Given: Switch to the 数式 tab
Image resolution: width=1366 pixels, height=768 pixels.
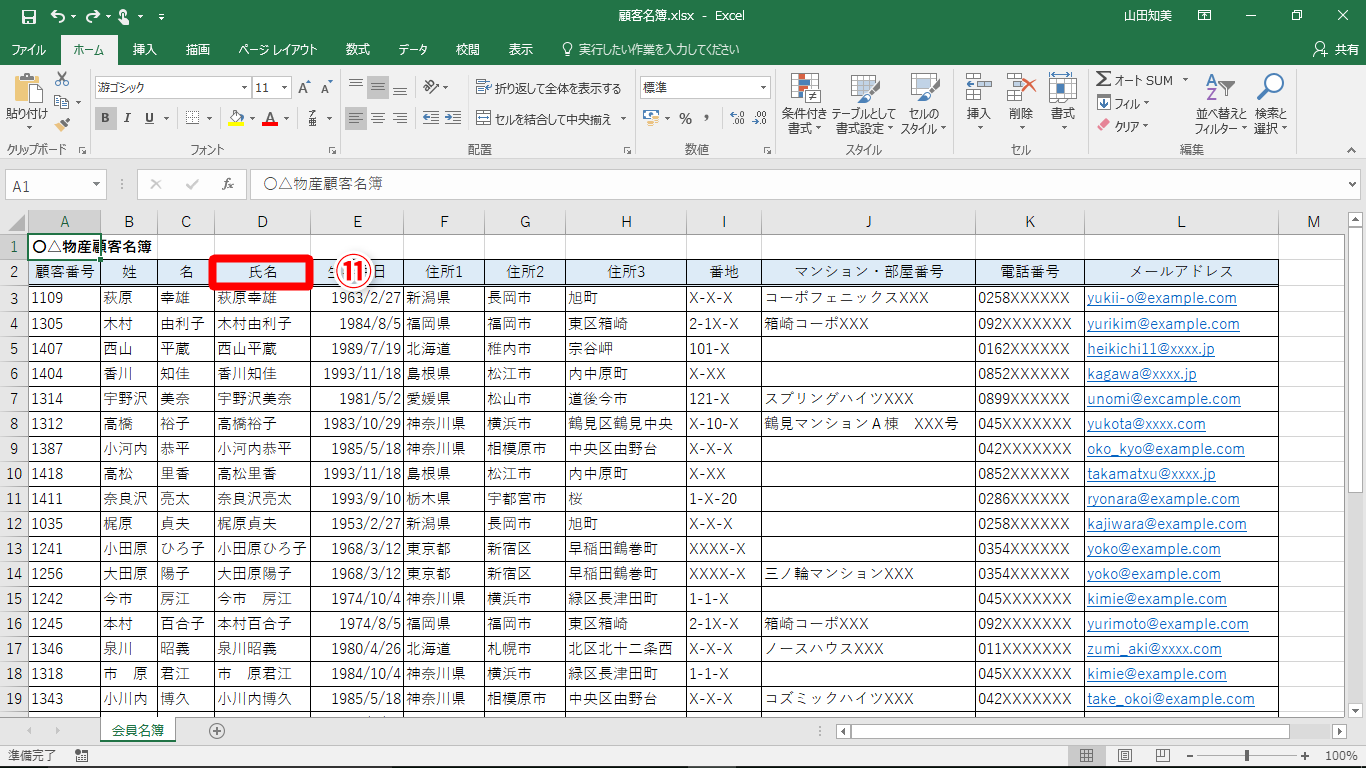Looking at the screenshot, I should pos(358,49).
